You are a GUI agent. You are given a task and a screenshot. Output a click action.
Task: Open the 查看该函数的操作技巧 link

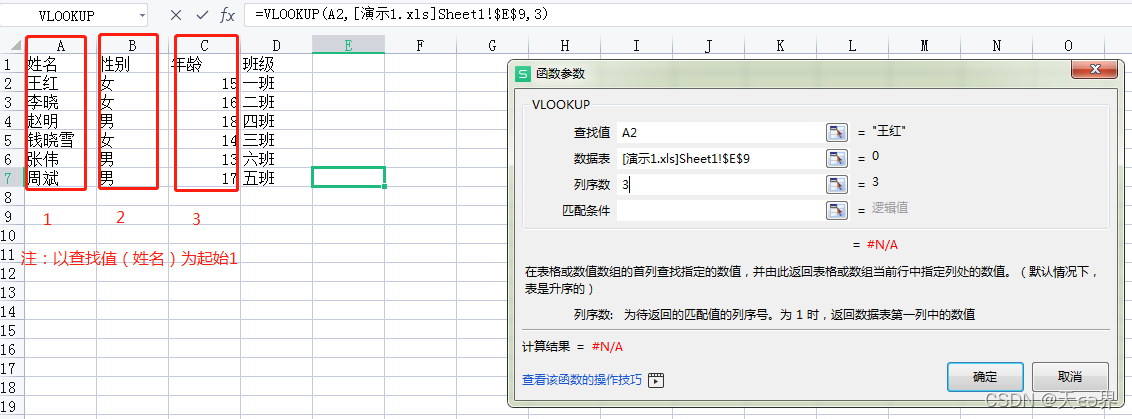tap(582, 380)
